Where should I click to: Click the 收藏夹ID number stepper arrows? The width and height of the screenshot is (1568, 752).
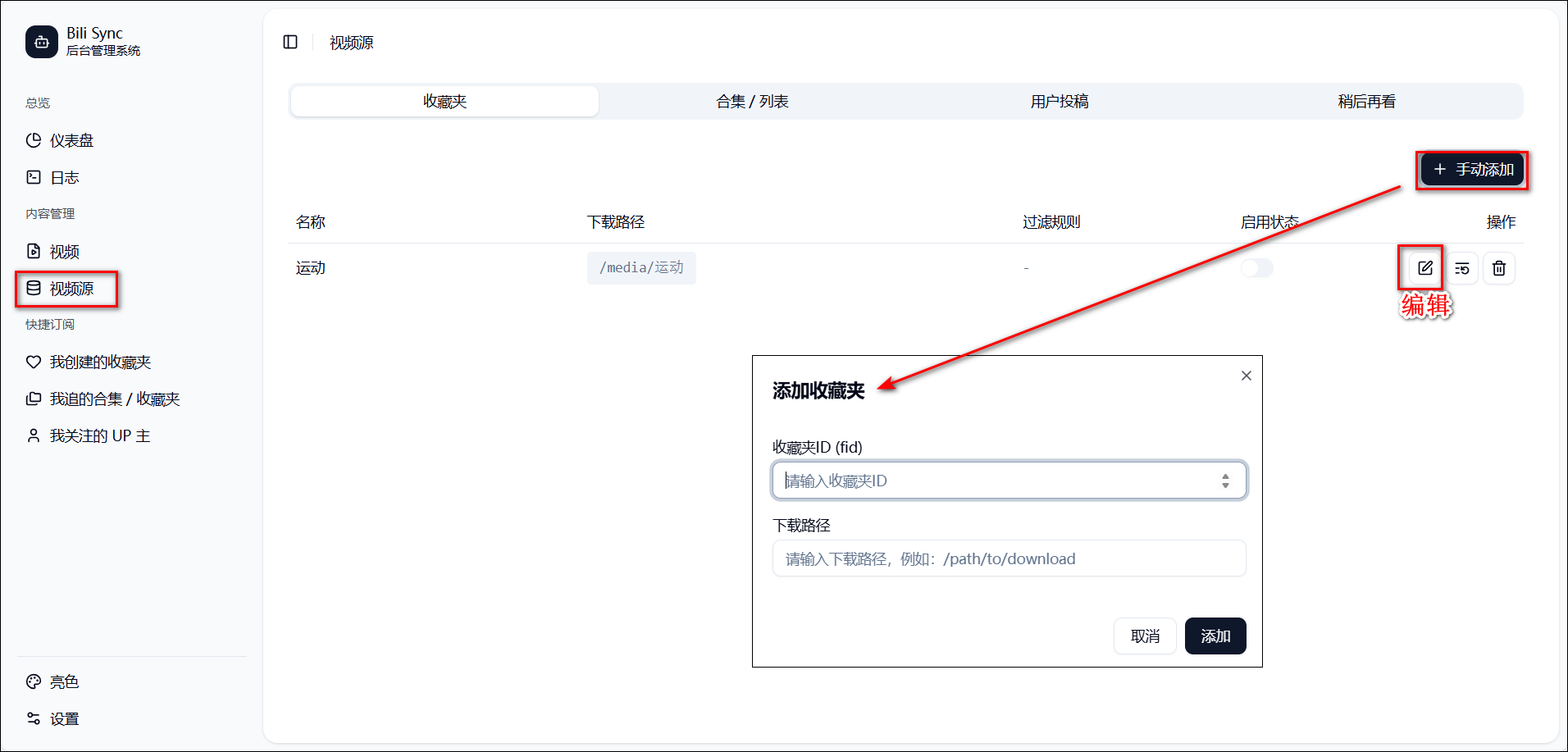pyautogui.click(x=1224, y=481)
